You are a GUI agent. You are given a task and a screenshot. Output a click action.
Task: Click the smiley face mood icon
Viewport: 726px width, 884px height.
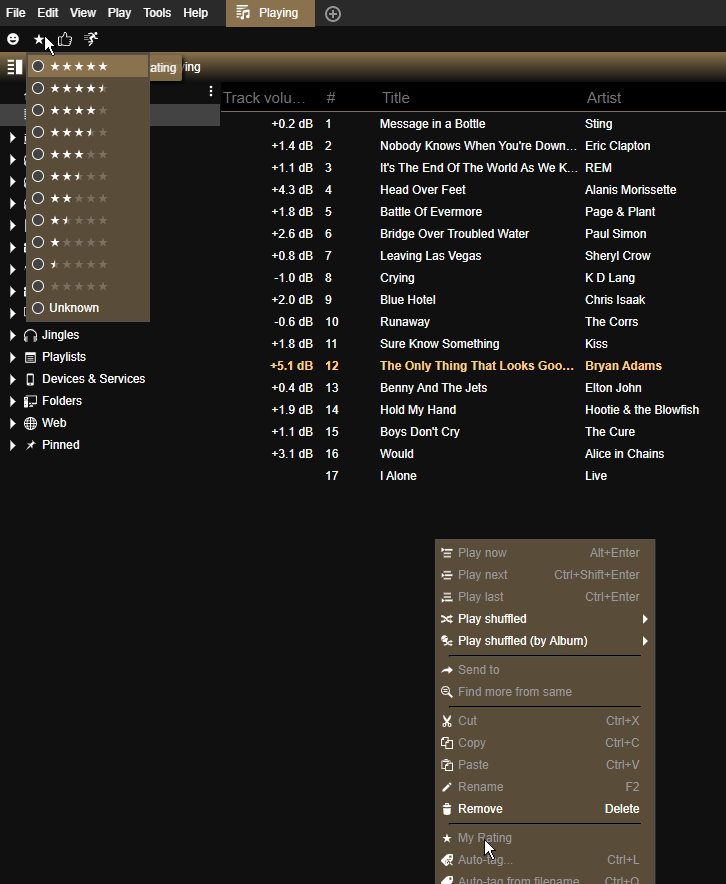[13, 39]
